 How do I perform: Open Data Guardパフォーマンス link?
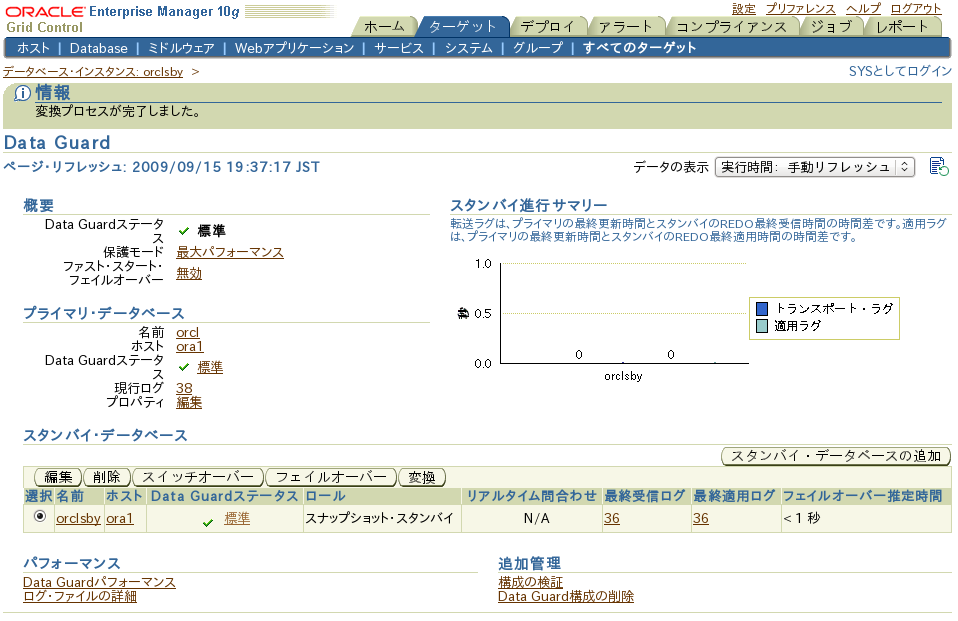(x=99, y=582)
